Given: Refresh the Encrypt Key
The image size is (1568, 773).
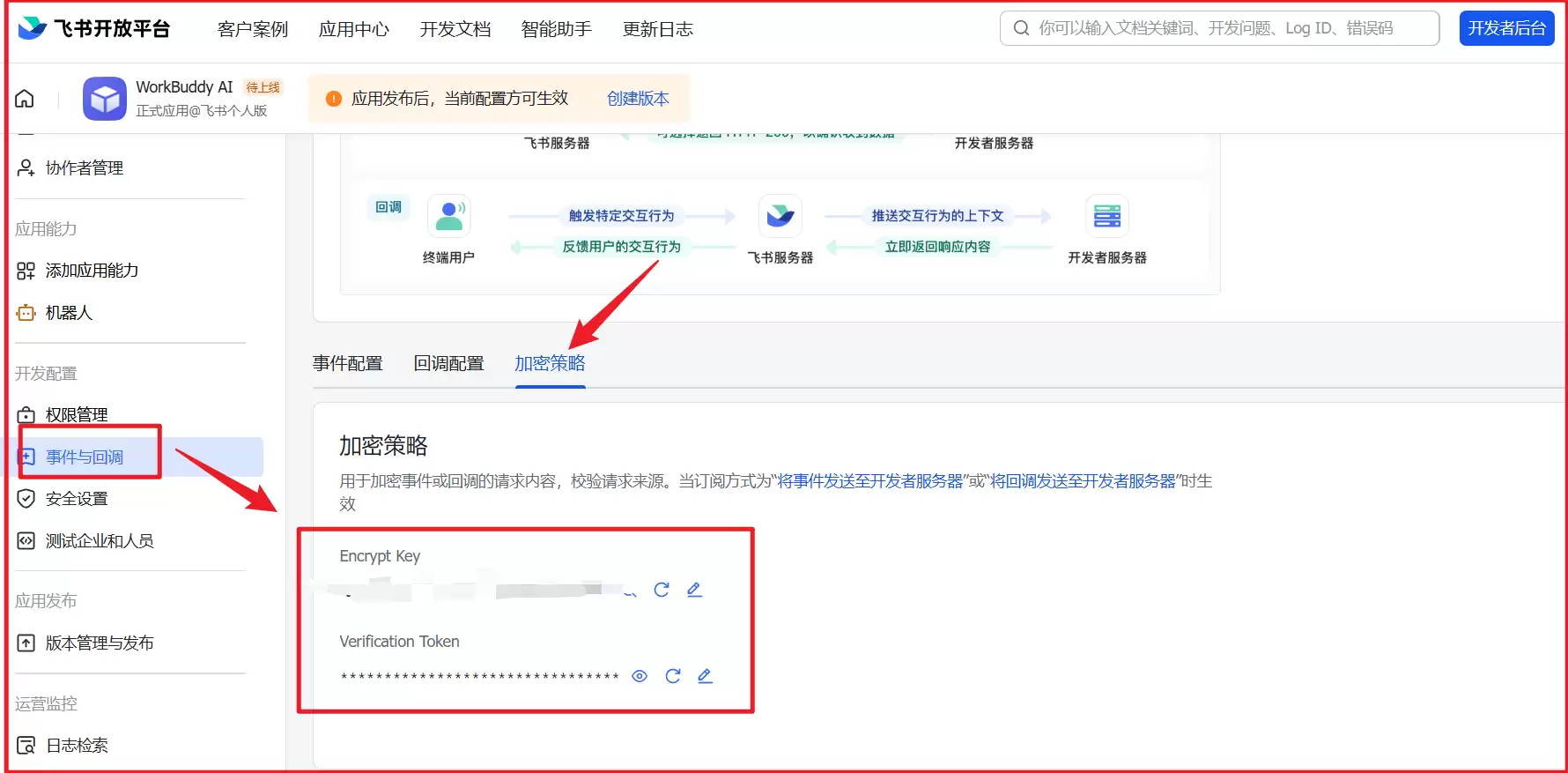Looking at the screenshot, I should [662, 590].
